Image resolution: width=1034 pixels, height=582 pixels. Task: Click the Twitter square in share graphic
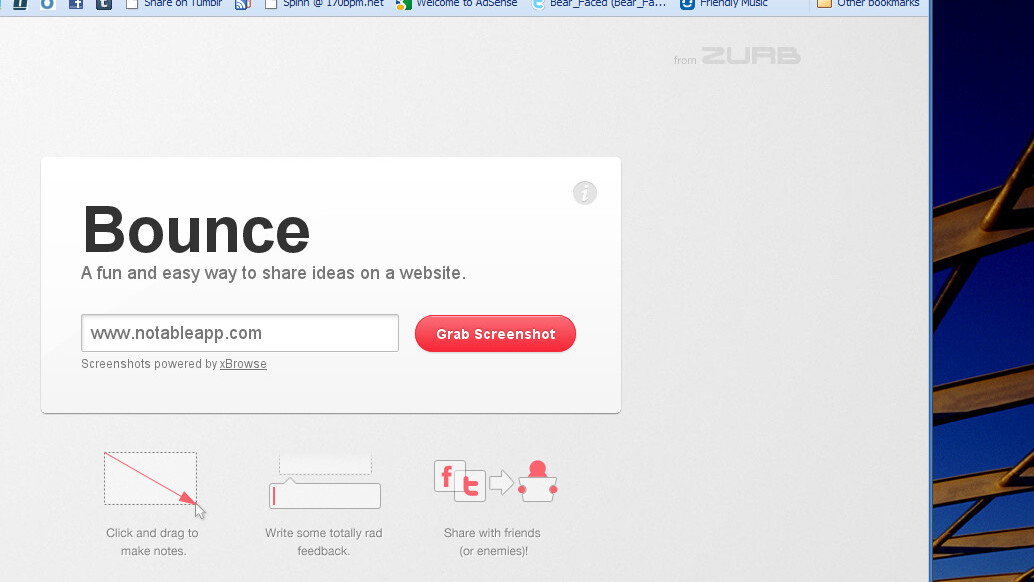[x=470, y=486]
